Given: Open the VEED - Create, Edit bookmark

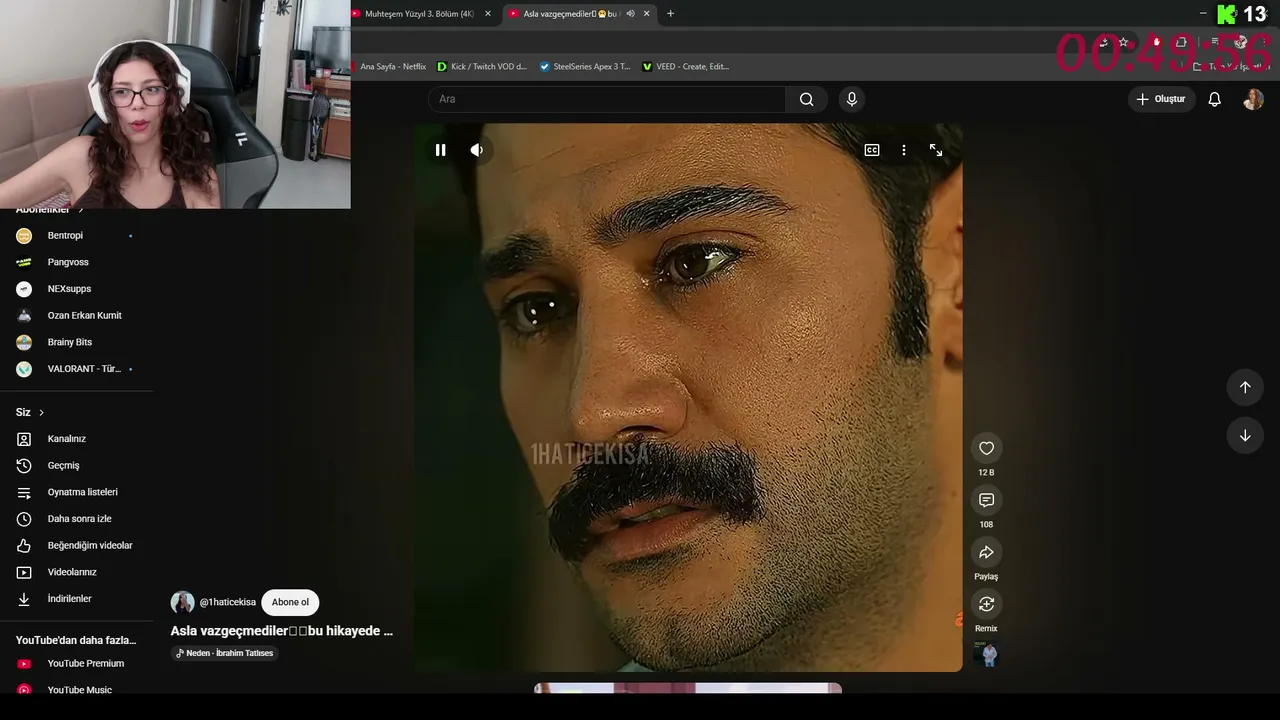Looking at the screenshot, I should click(x=686, y=67).
